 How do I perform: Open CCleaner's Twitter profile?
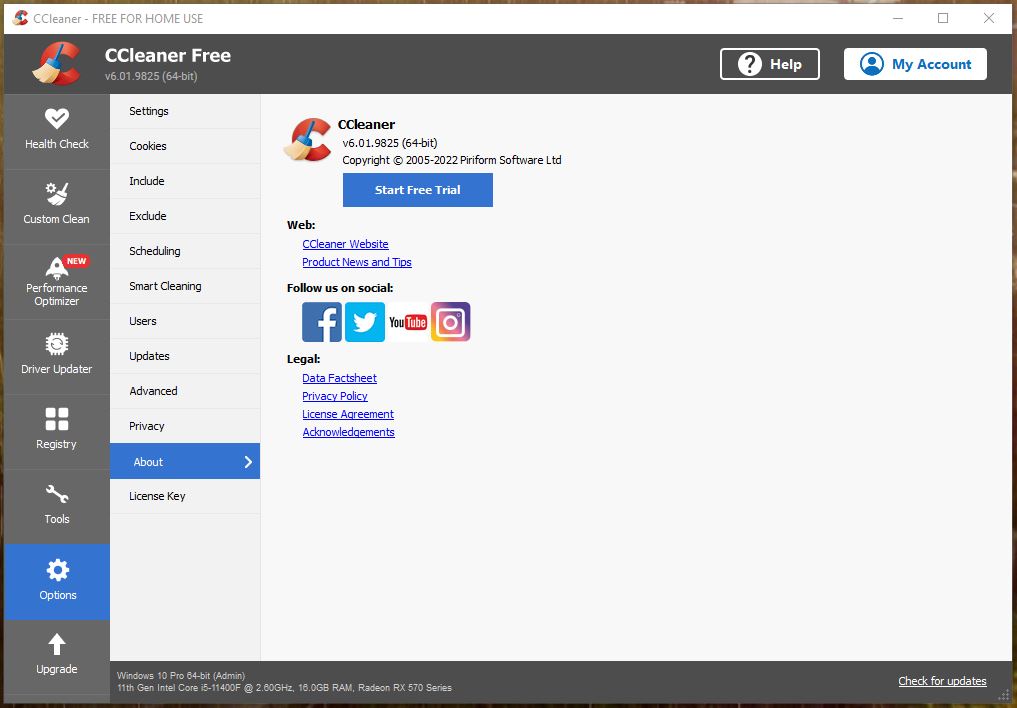click(364, 322)
